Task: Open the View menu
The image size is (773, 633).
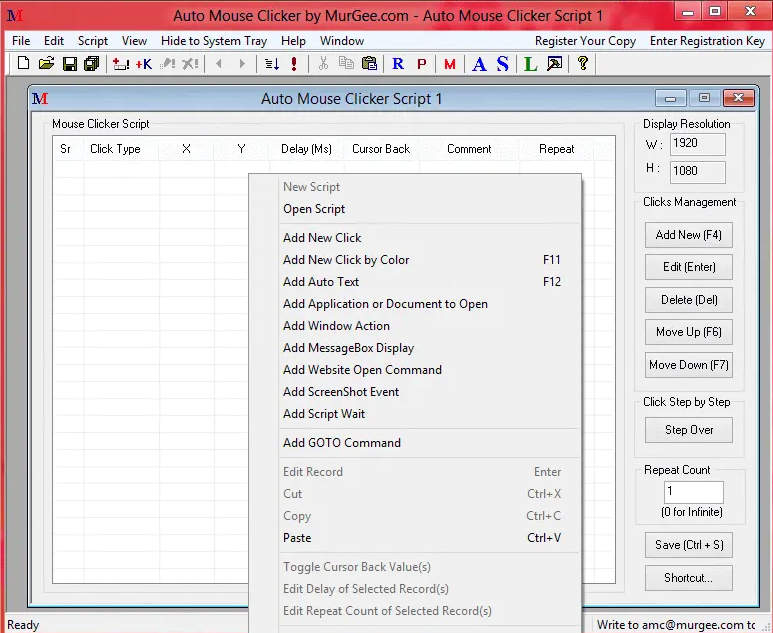Action: pyautogui.click(x=135, y=41)
